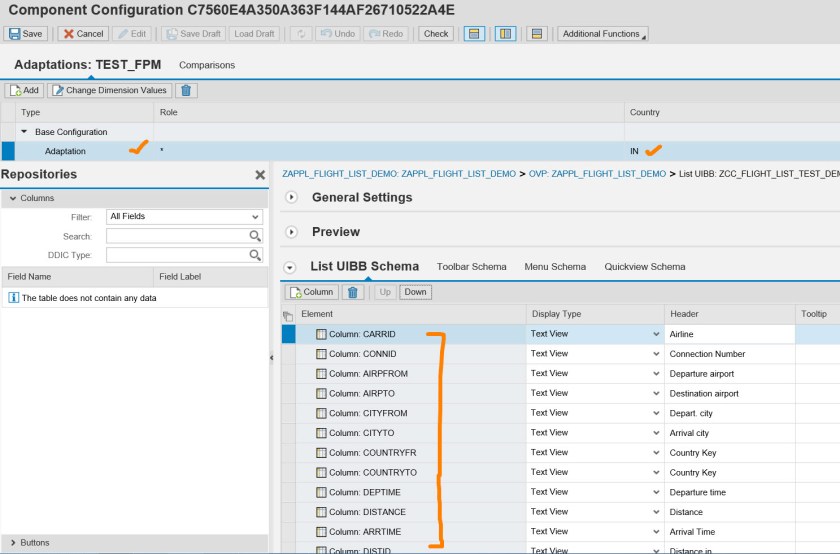Switch to the Toolbar Schema tab

tap(471, 267)
